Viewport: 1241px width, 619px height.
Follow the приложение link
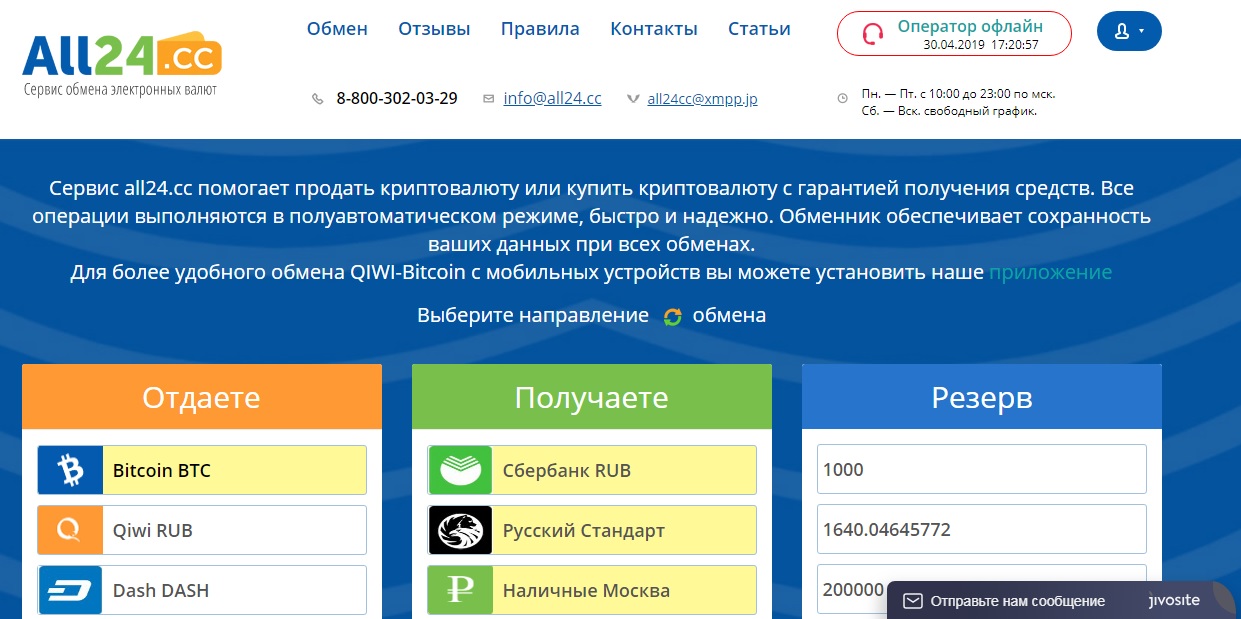1050,272
